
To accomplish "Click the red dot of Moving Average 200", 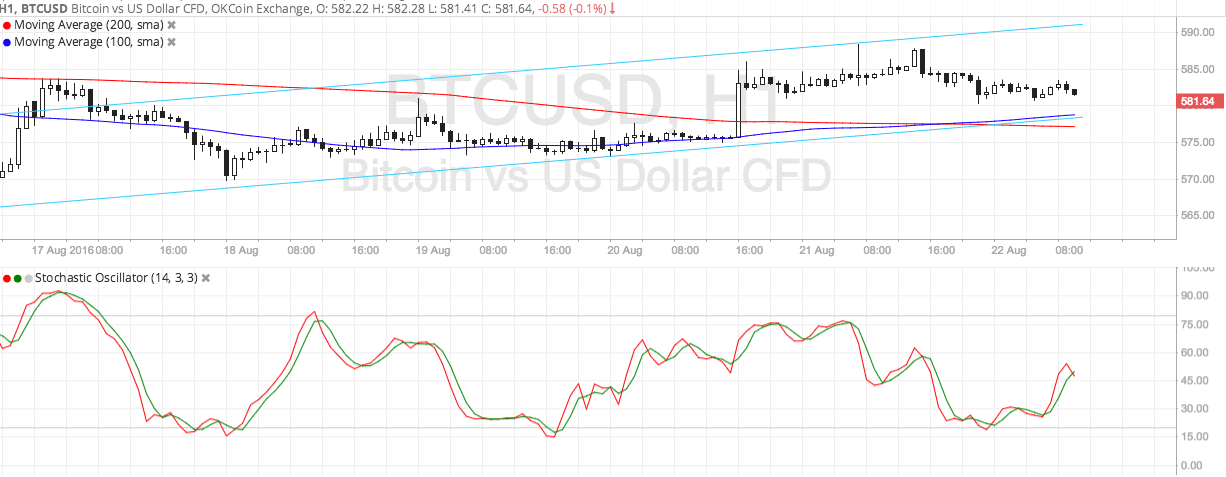I will [x=8, y=25].
